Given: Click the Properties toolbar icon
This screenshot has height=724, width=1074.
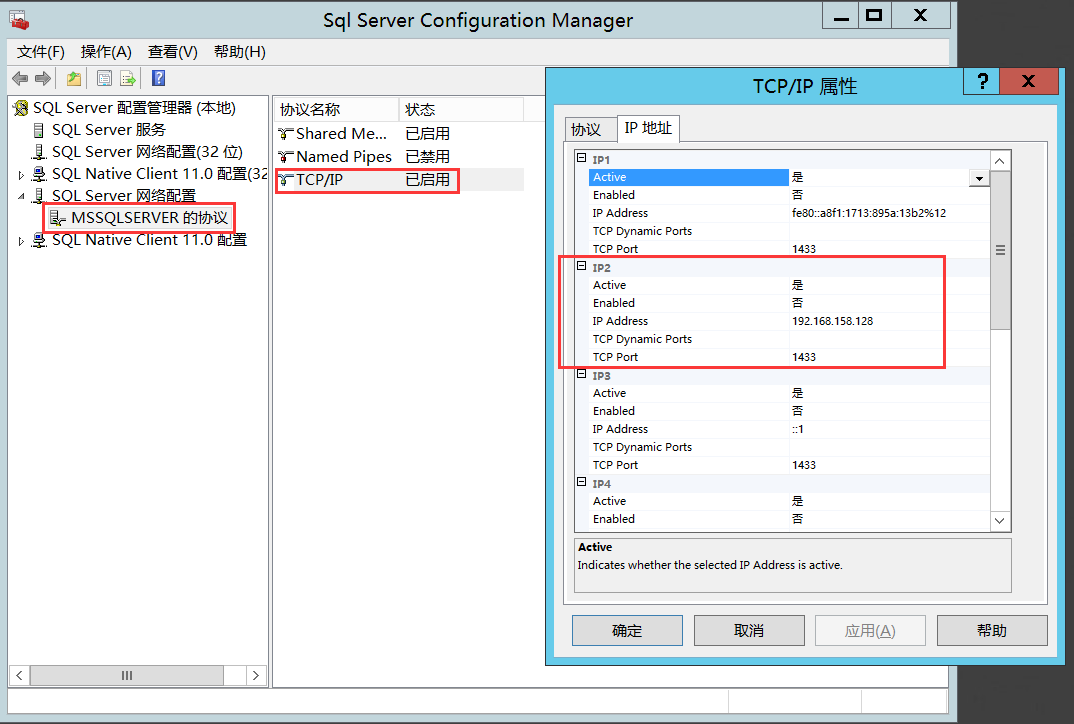Looking at the screenshot, I should tap(104, 78).
